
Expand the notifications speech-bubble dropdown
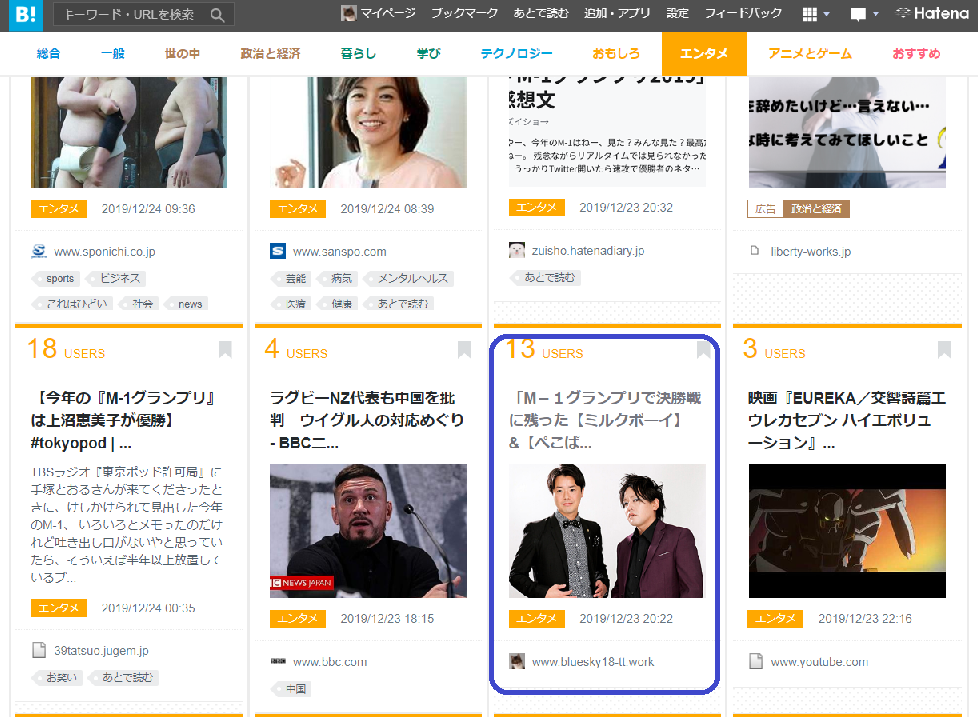tap(864, 14)
